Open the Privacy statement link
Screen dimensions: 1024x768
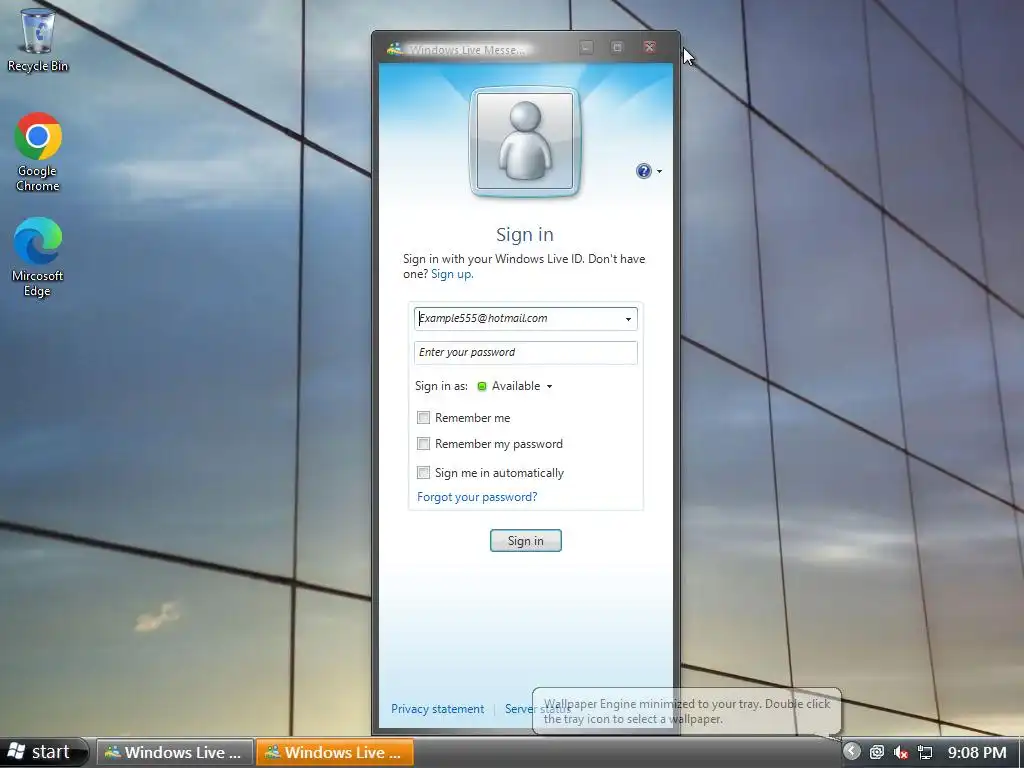438,709
